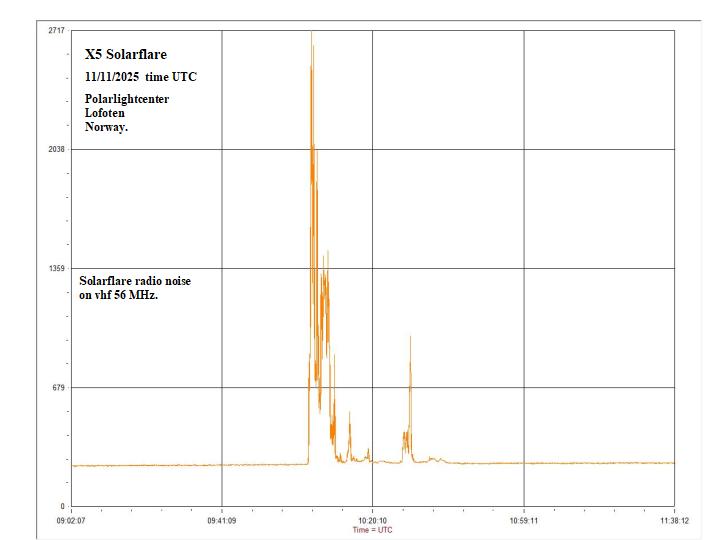Click the Norway text line
This screenshot has width=720, height=540.
tap(107, 127)
